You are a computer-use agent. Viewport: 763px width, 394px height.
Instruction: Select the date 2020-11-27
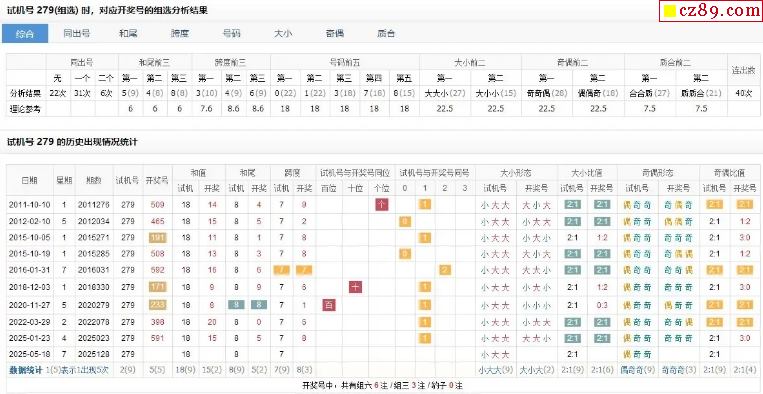tap(29, 305)
